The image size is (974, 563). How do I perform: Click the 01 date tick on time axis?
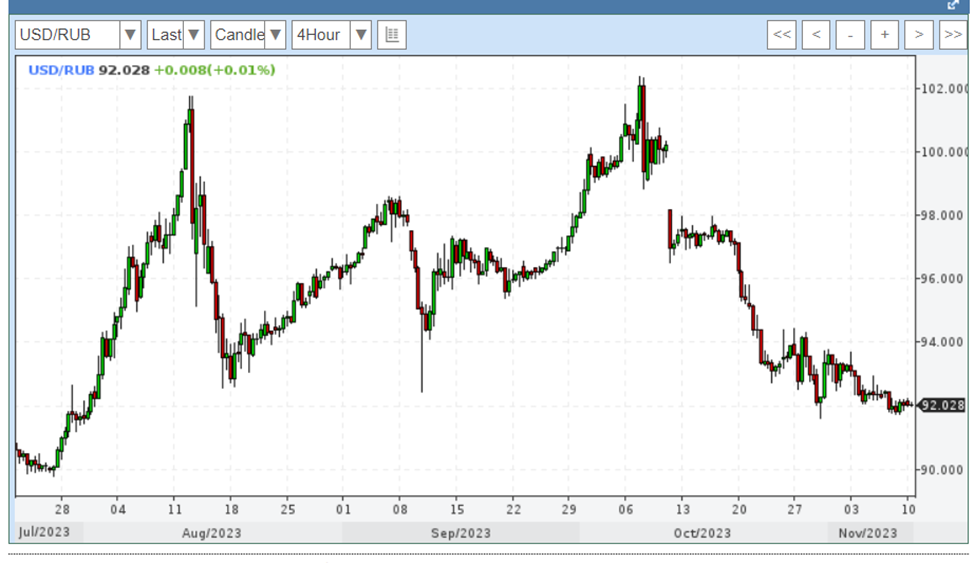click(344, 510)
